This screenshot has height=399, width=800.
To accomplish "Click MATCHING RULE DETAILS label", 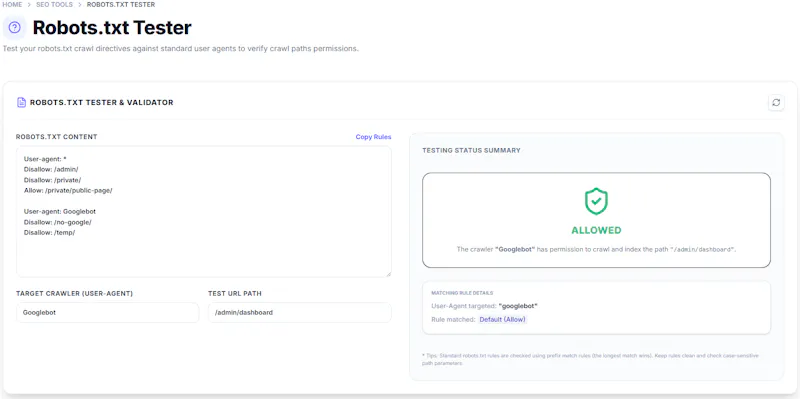I will tap(462, 293).
